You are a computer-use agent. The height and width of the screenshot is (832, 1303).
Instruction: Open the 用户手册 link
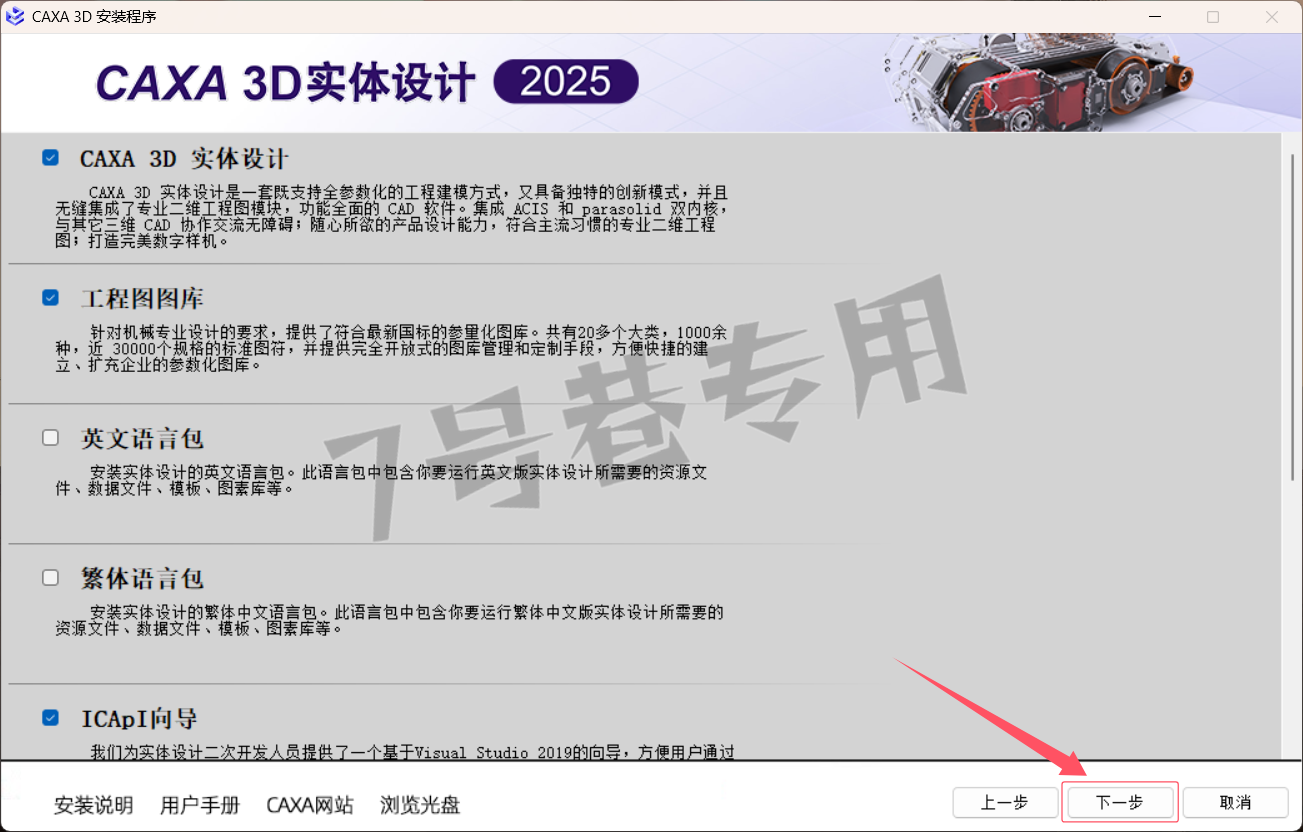pyautogui.click(x=200, y=805)
